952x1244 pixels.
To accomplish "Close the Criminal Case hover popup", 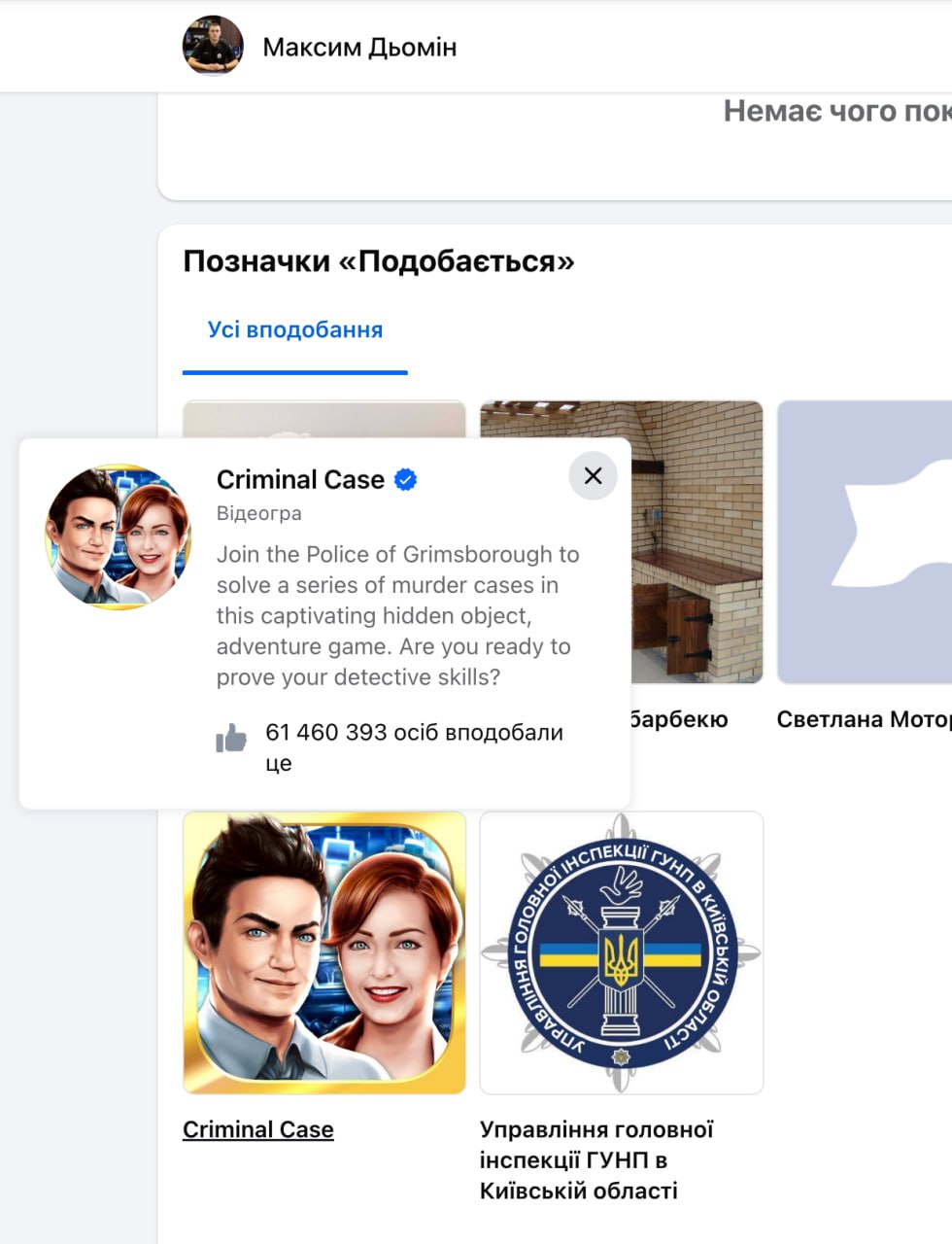I will tap(593, 475).
